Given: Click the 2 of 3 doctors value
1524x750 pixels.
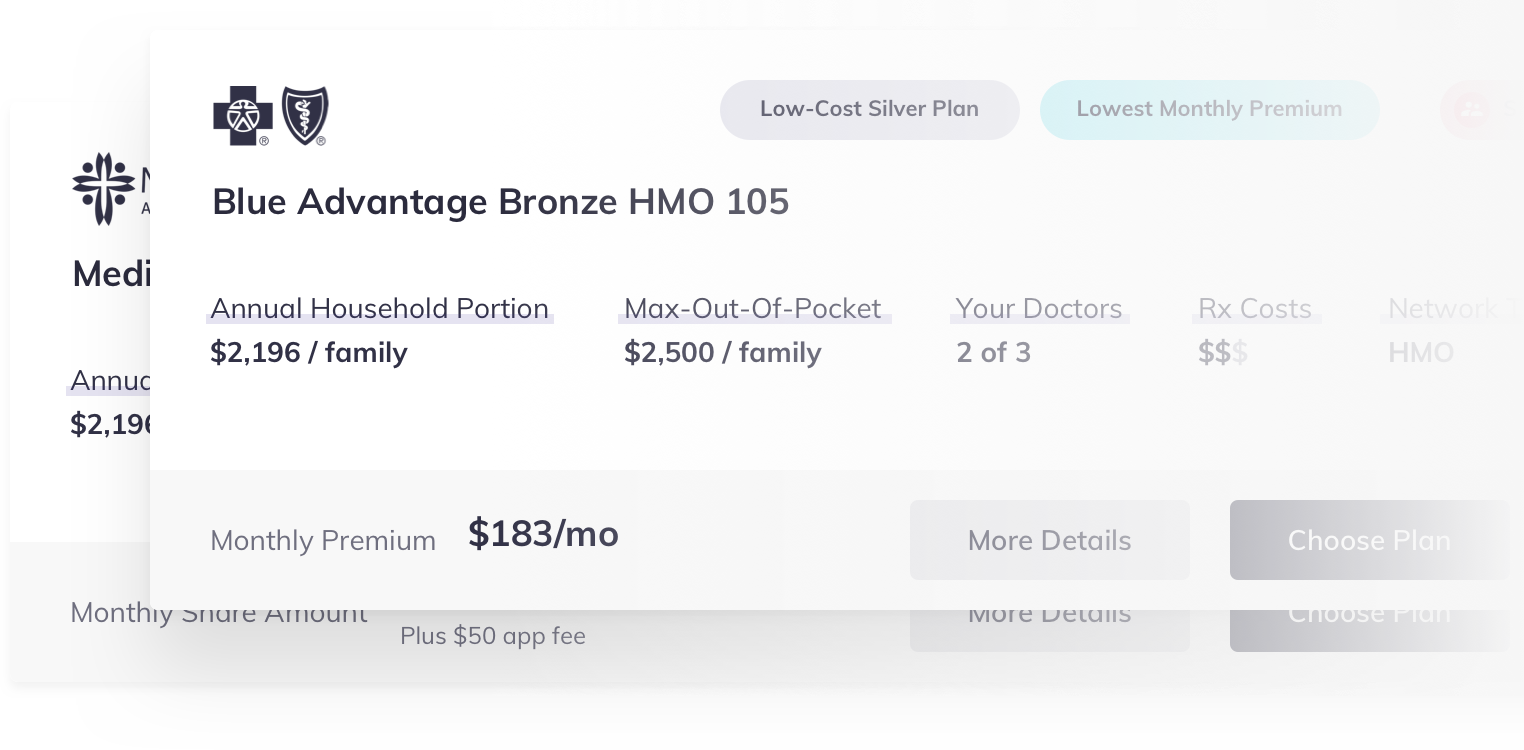Looking at the screenshot, I should coord(993,352).
